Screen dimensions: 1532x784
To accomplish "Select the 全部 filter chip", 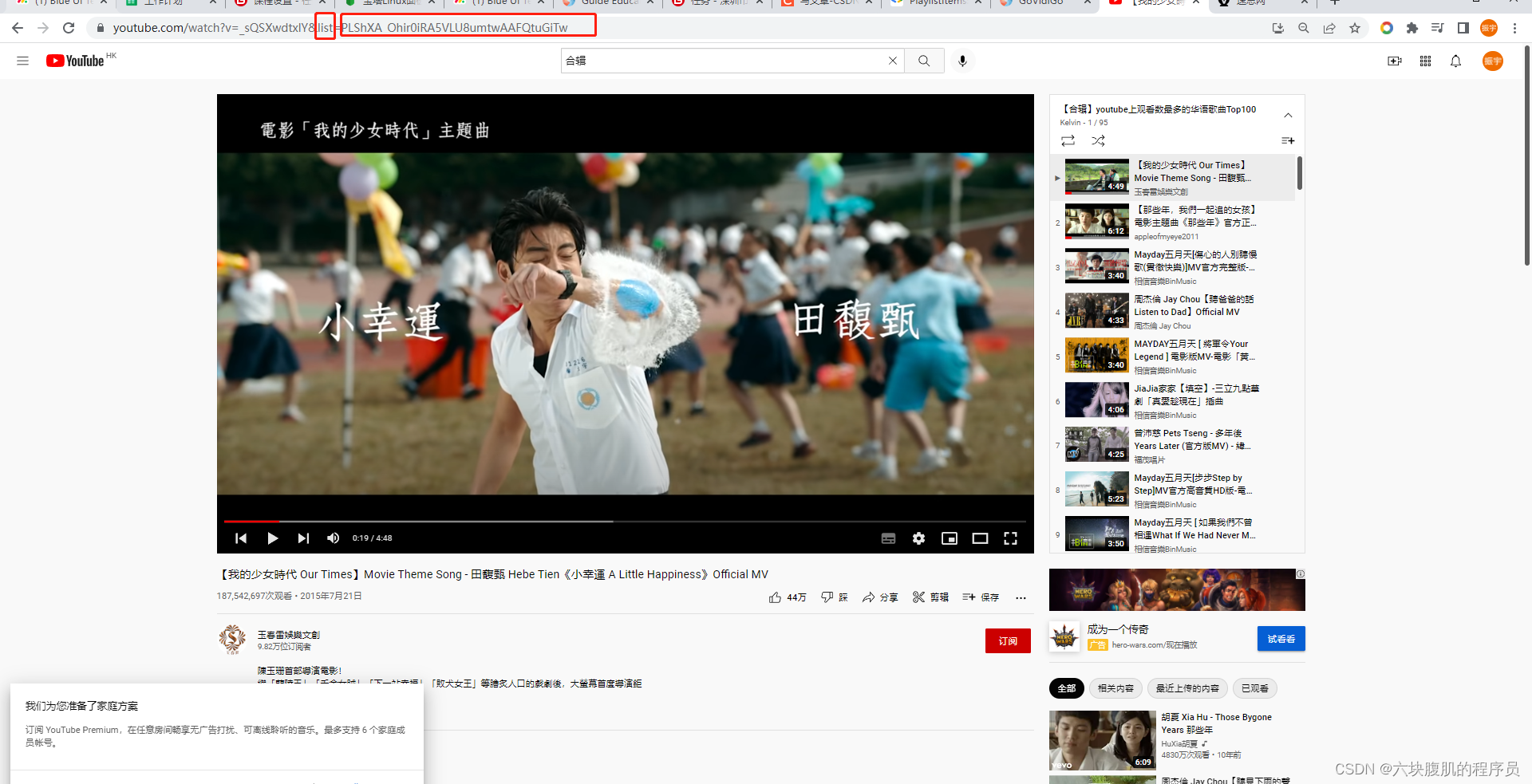I will tap(1067, 688).
